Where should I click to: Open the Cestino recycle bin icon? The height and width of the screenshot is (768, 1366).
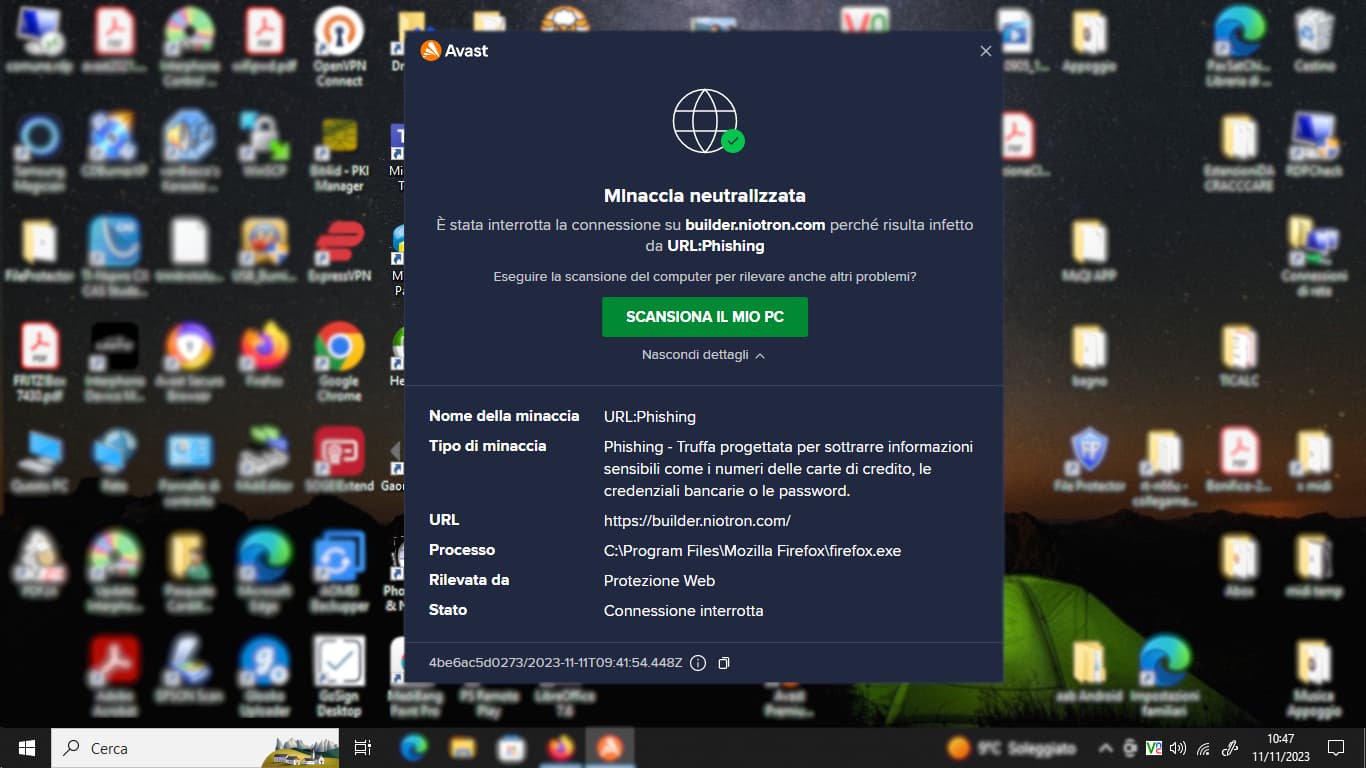click(1314, 40)
